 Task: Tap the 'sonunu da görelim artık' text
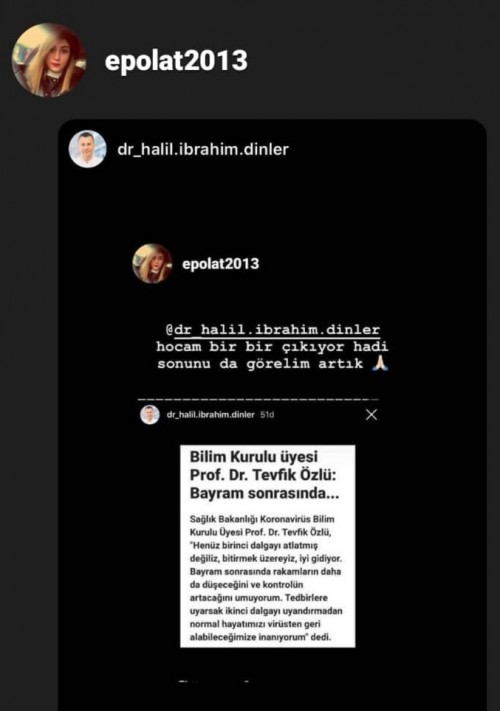[x=260, y=364]
